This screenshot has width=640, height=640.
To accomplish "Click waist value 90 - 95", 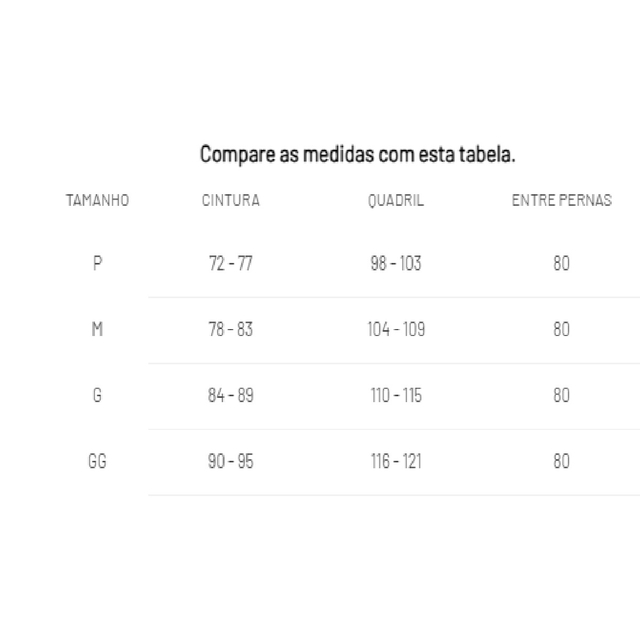I will point(231,461).
